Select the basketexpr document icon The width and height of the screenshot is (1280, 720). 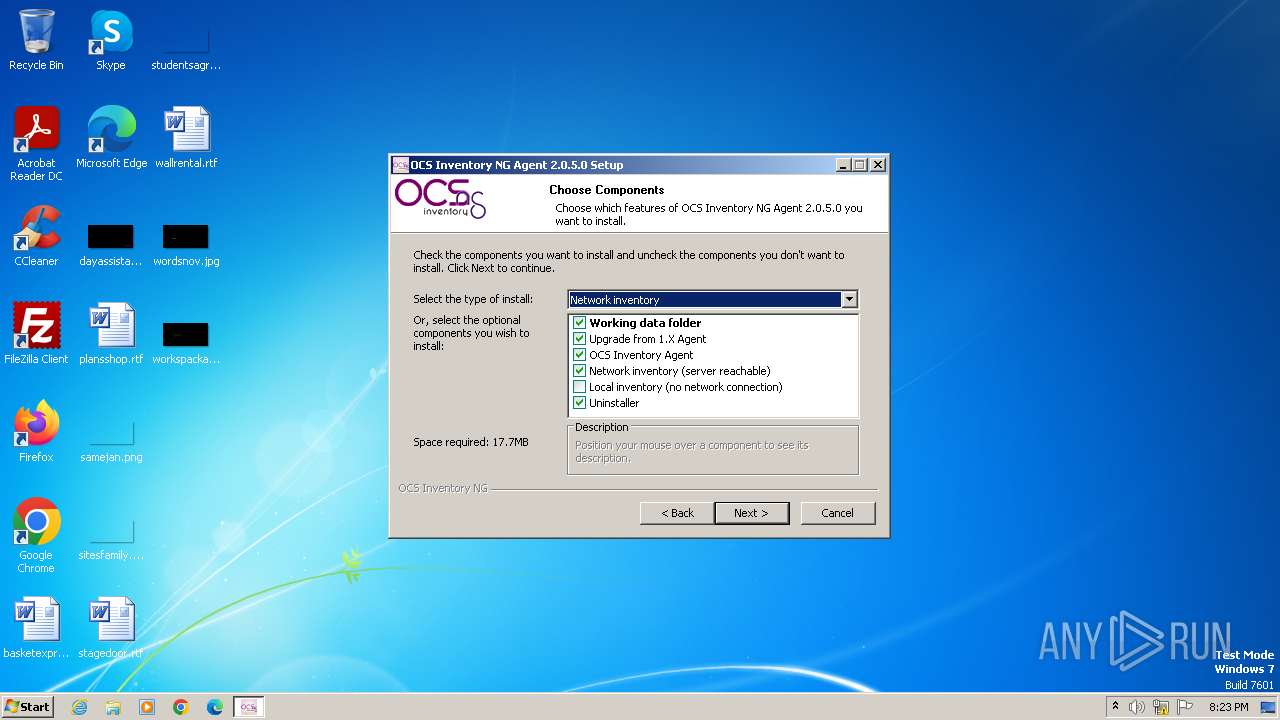click(x=36, y=628)
